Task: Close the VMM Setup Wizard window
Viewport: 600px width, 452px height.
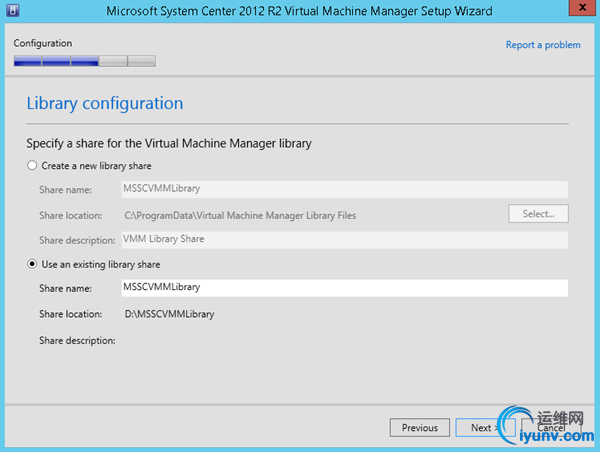Action: click(582, 7)
